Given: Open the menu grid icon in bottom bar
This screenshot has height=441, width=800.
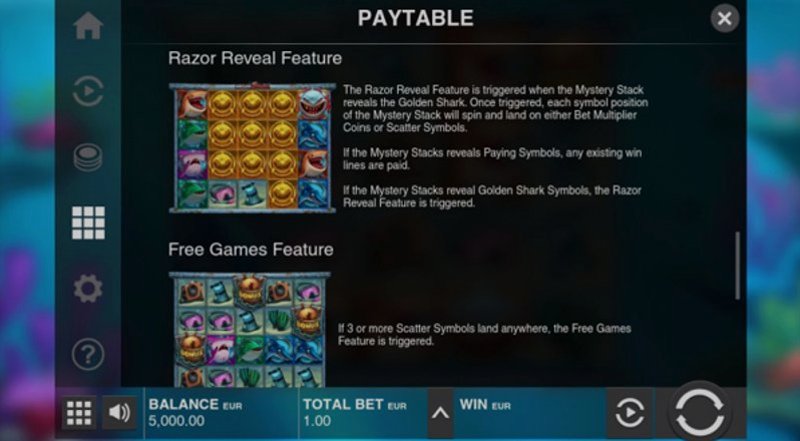Looking at the screenshot, I should point(79,412).
